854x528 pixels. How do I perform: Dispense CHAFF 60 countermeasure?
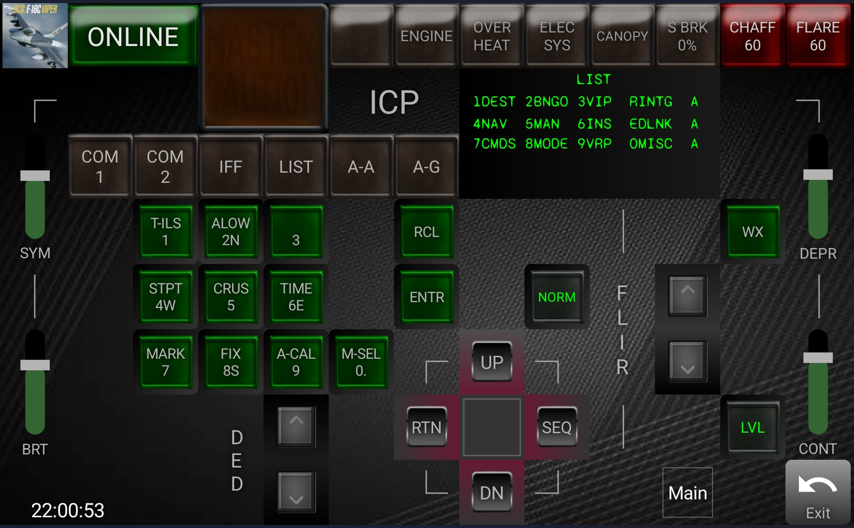(x=752, y=37)
